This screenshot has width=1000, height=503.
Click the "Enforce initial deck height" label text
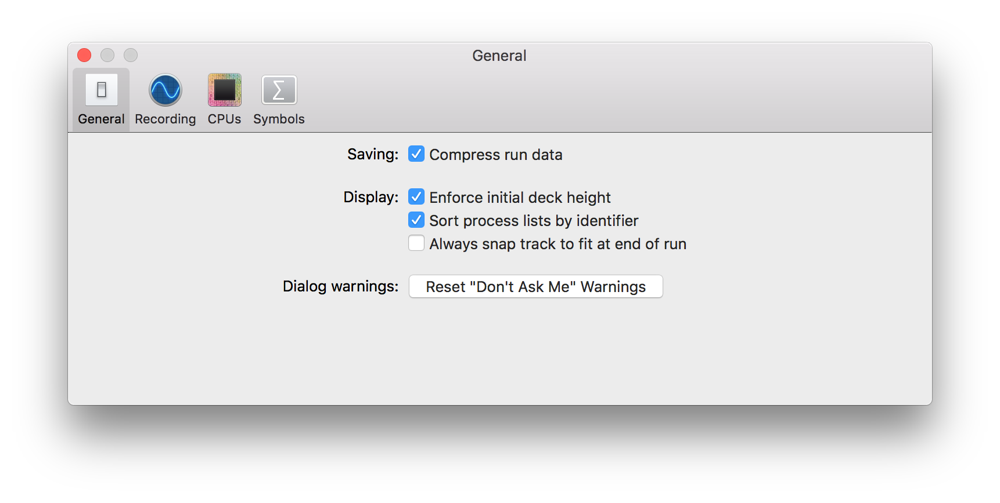click(x=519, y=198)
